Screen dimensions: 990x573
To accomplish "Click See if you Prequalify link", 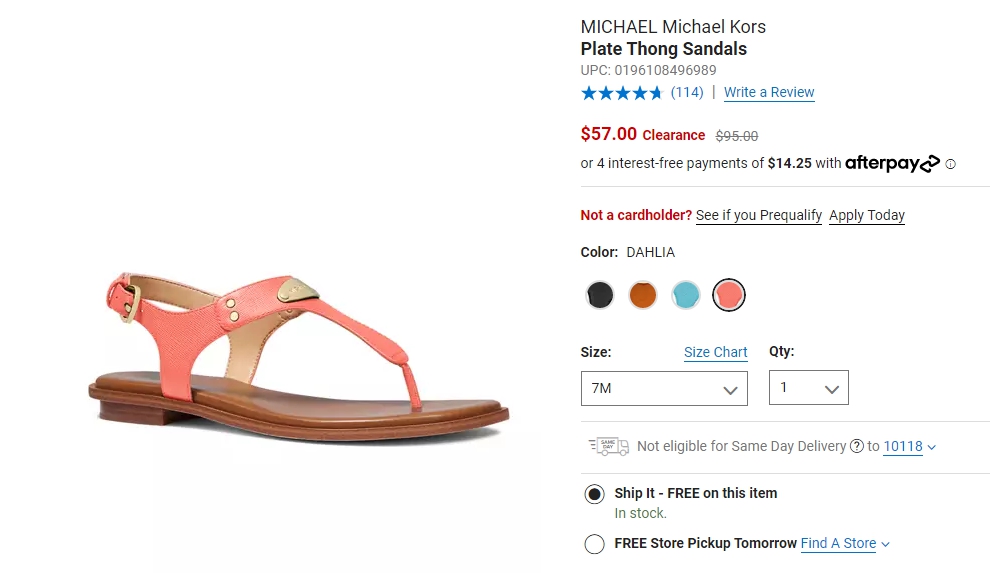I will tap(759, 215).
